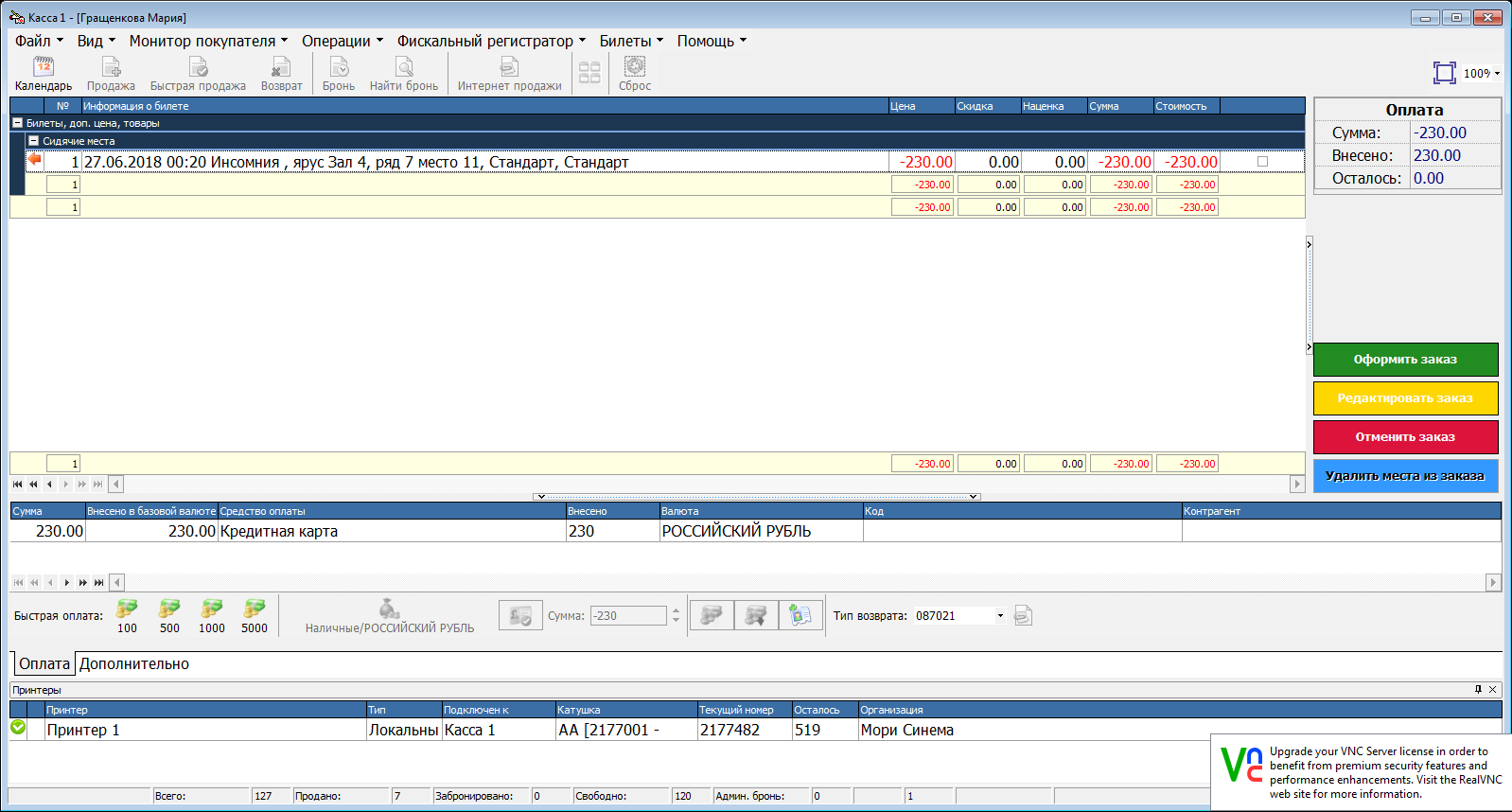Toggle the checkbox on the Инсомния ticket row
The width and height of the screenshot is (1512, 812).
pos(1262,162)
